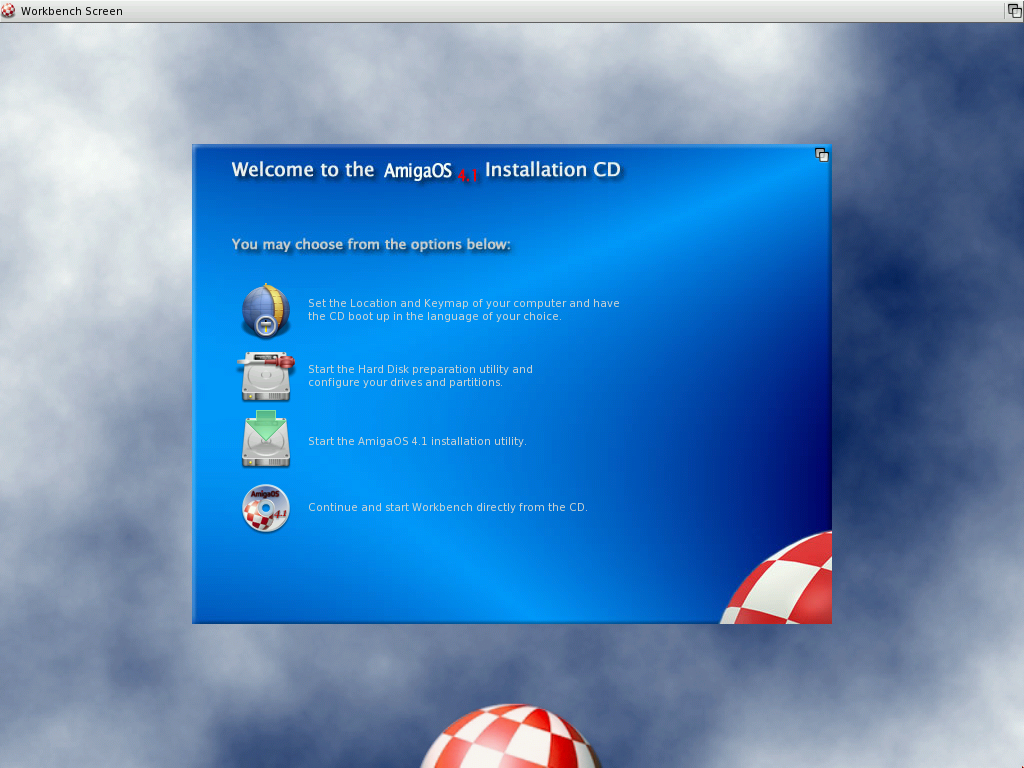Open the Hard Disk preparation drive icon
The height and width of the screenshot is (768, 1024).
click(265, 376)
